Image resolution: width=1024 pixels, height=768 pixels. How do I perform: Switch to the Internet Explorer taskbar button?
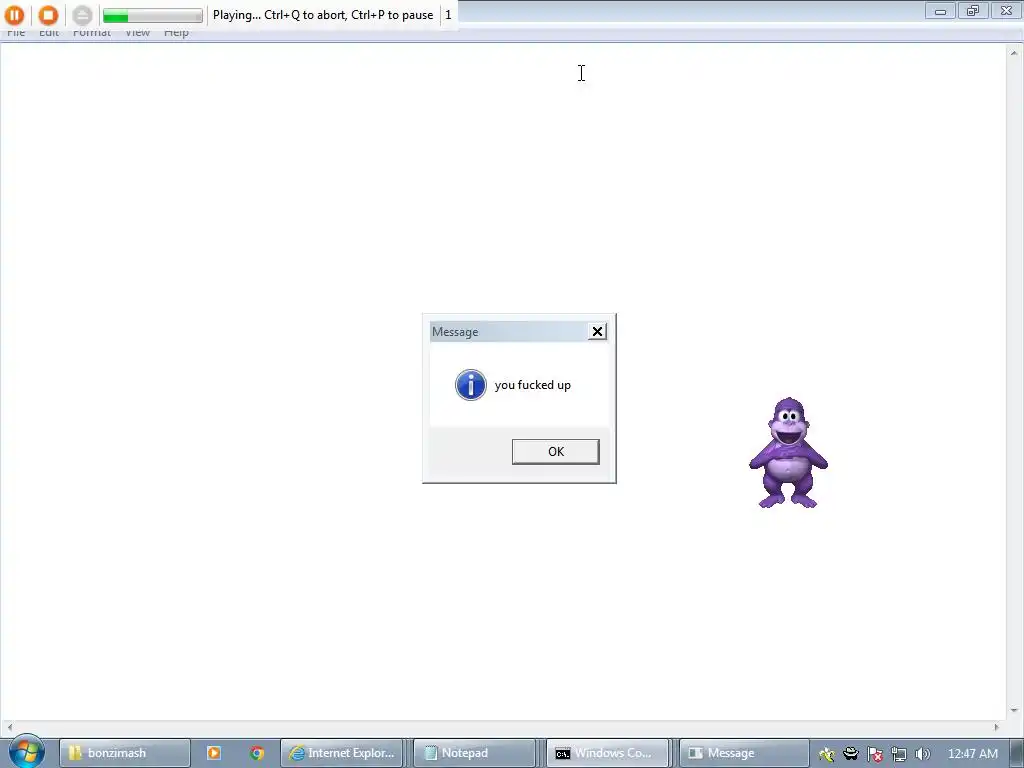pos(344,753)
